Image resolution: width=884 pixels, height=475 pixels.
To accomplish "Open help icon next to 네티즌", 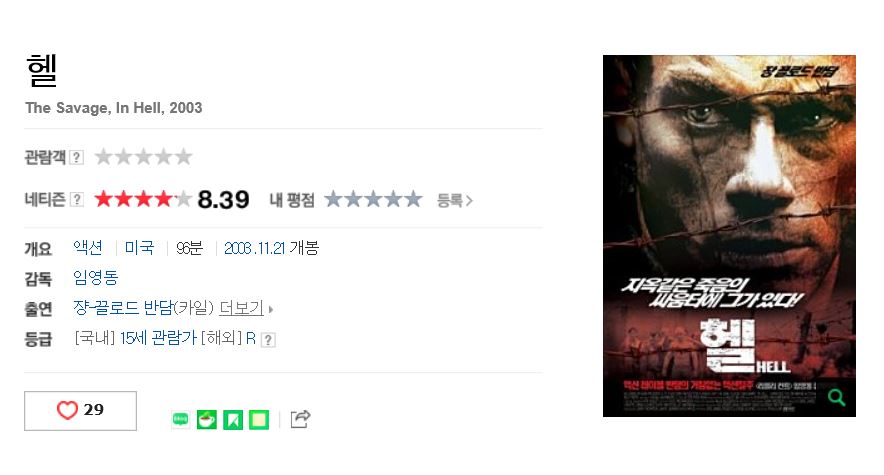I will [x=77, y=199].
